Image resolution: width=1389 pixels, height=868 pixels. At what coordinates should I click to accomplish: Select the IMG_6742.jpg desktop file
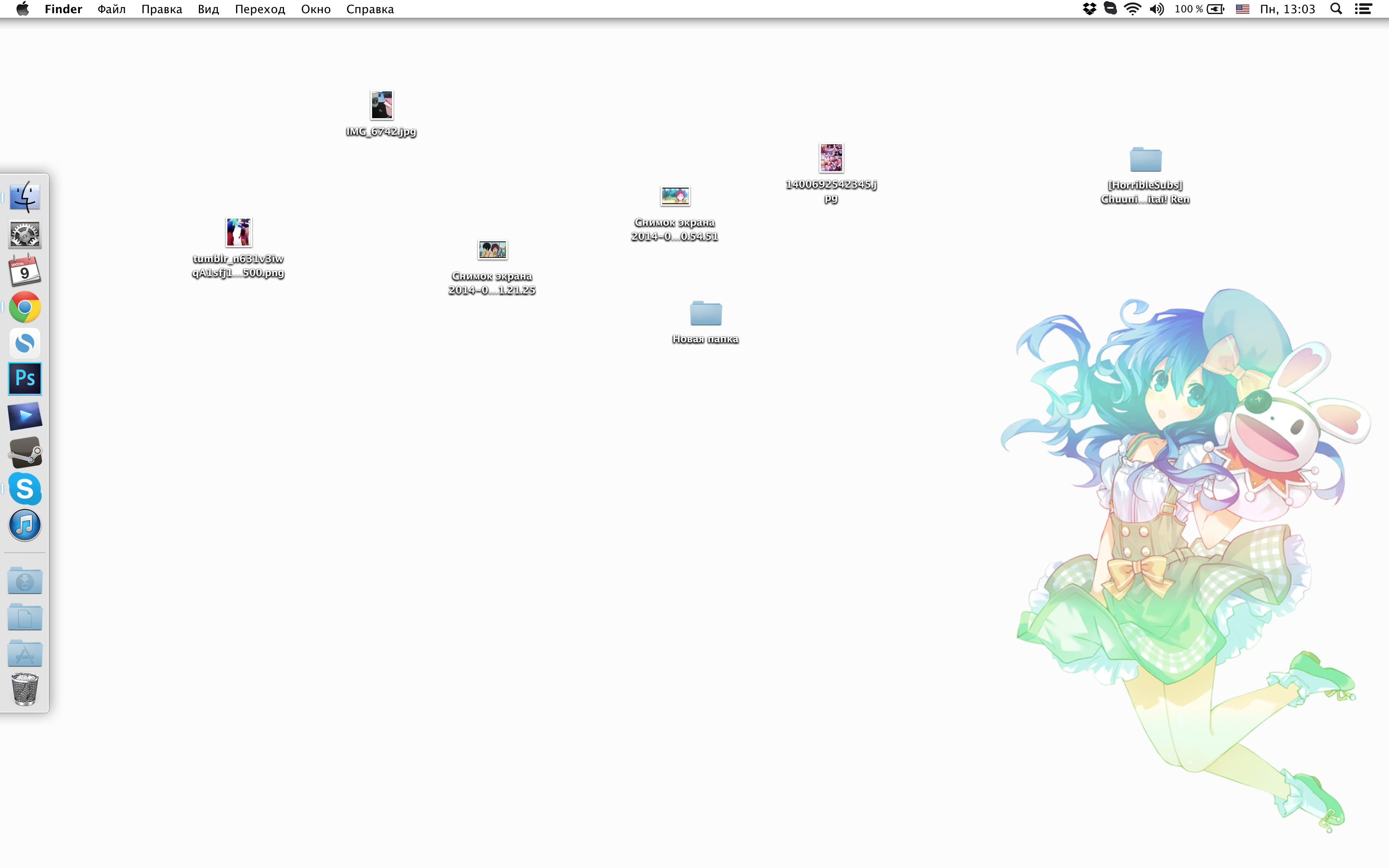382,105
